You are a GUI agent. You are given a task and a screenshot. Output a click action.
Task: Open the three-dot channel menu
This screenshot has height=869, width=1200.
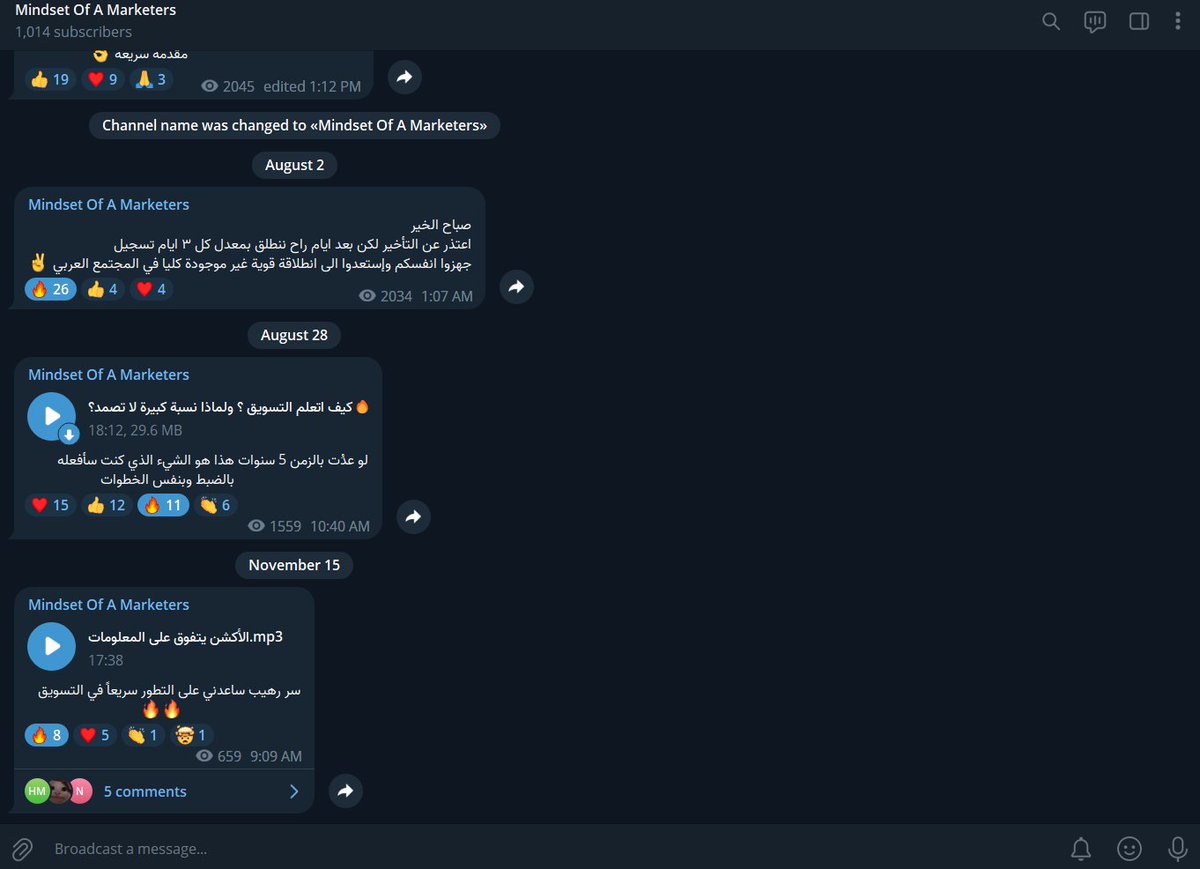pos(1178,21)
